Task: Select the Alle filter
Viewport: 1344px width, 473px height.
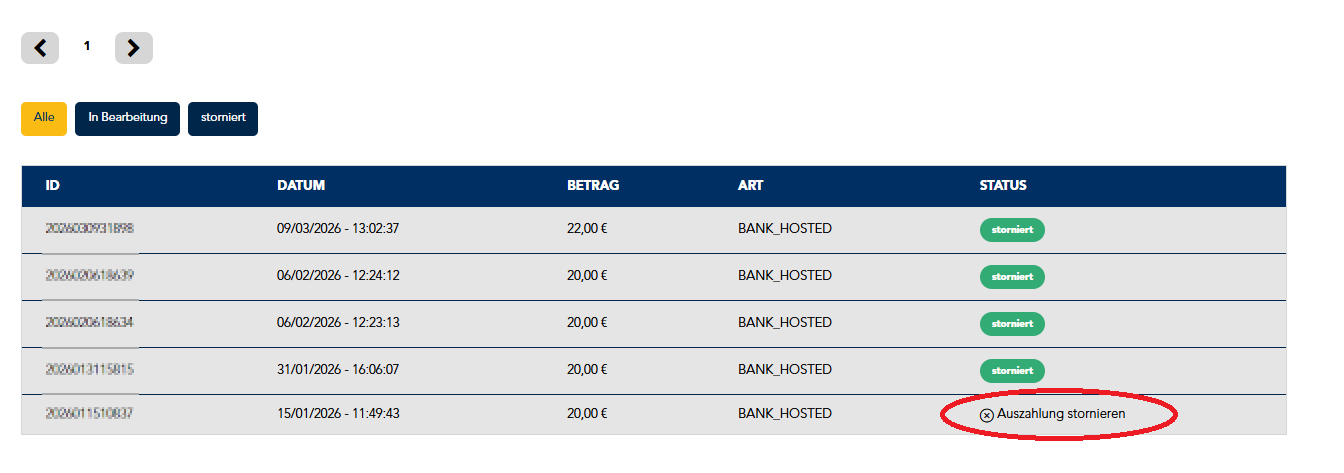Action: click(44, 118)
